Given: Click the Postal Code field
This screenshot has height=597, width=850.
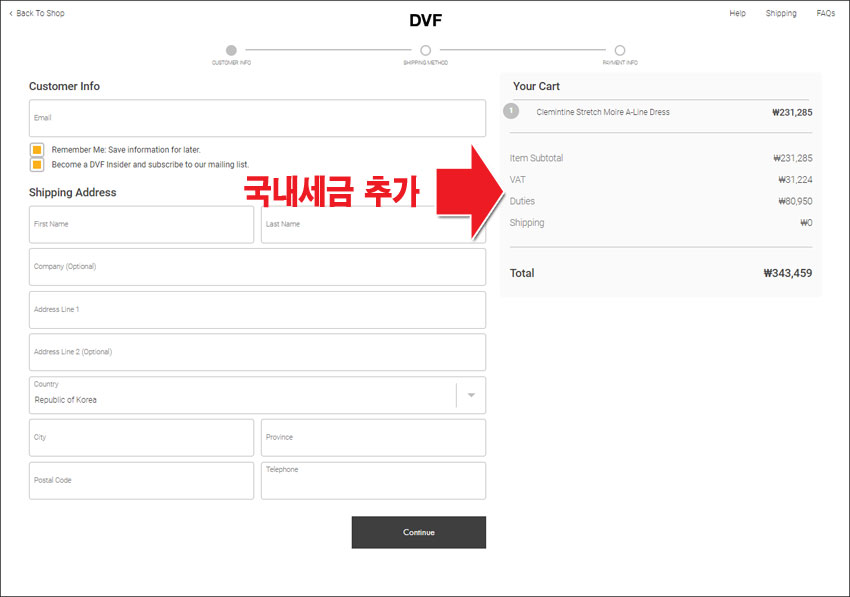Looking at the screenshot, I should point(141,480).
